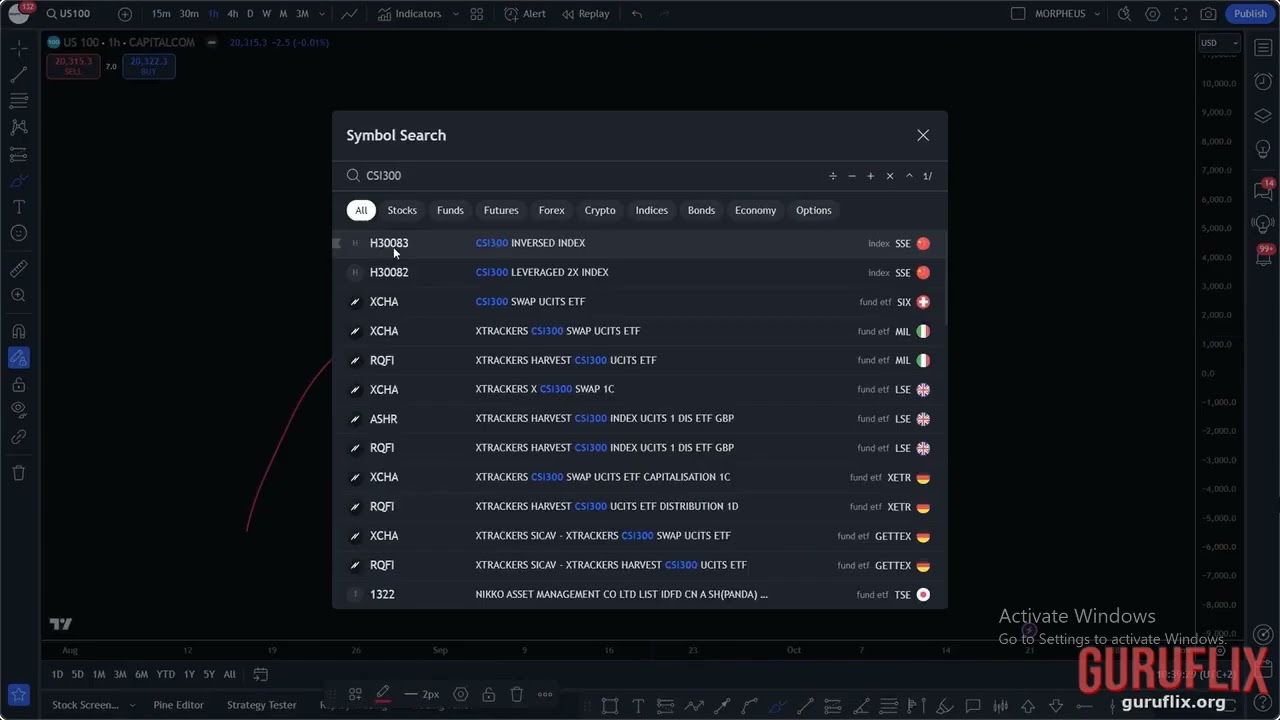This screenshot has width=1280, height=720.
Task: Open the chart settings gear icon
Action: 1153,14
